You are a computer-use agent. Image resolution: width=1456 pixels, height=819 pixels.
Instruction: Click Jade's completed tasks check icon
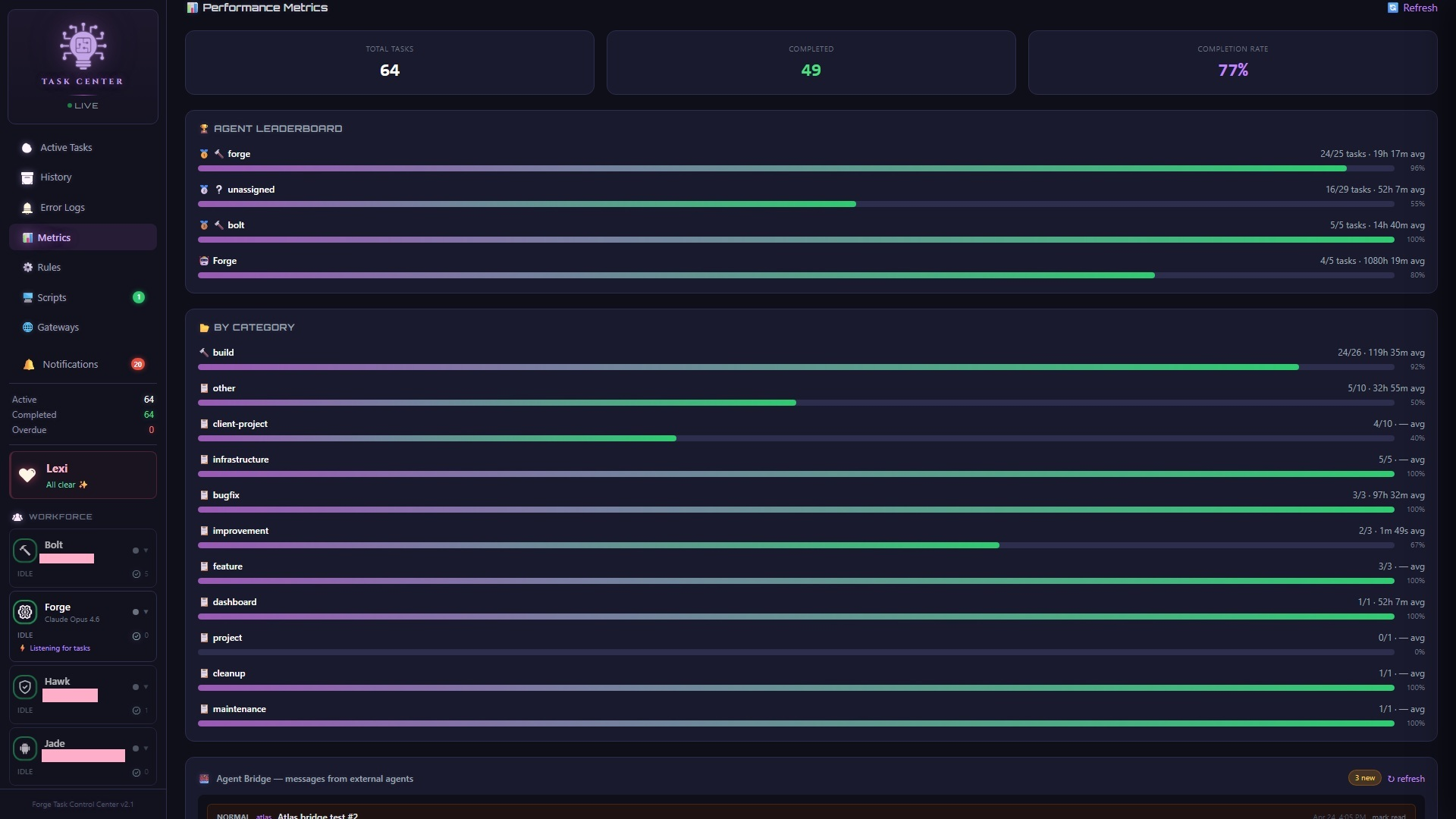tap(136, 773)
